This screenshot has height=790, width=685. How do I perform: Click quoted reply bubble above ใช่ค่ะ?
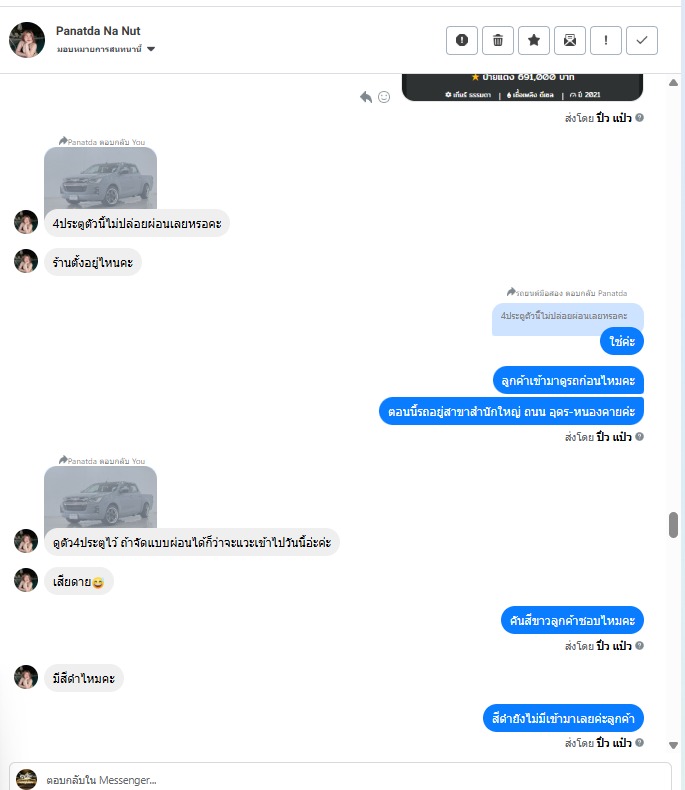tap(568, 317)
